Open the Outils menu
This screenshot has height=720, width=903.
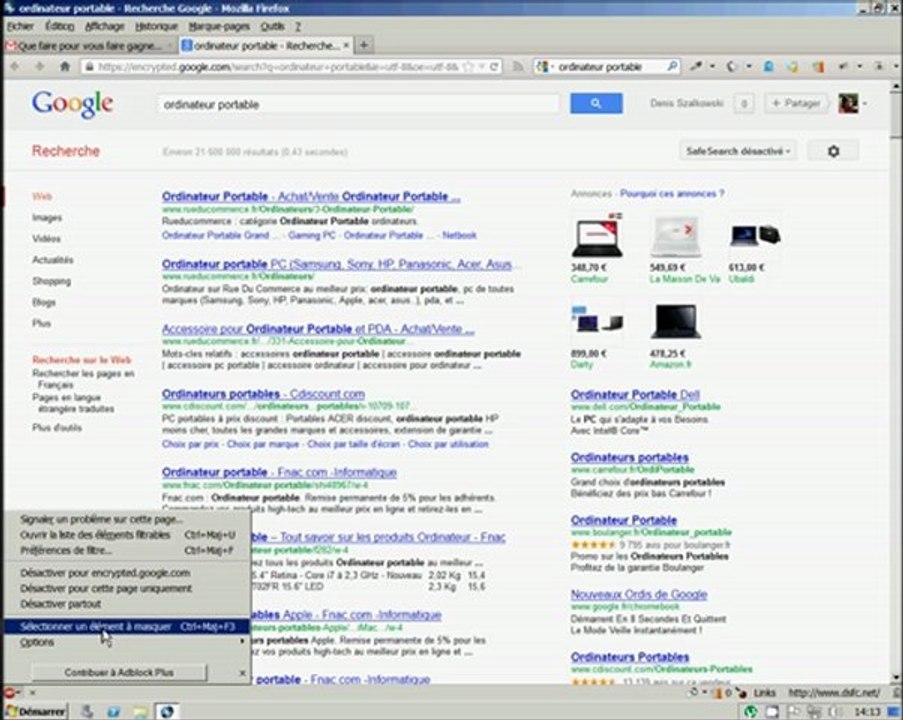tap(272, 26)
